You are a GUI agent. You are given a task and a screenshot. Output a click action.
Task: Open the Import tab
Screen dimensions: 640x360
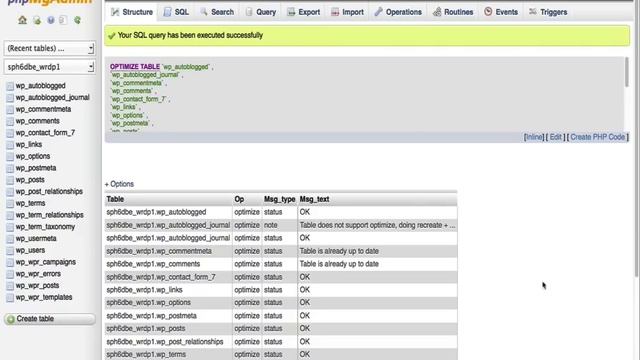coord(347,12)
